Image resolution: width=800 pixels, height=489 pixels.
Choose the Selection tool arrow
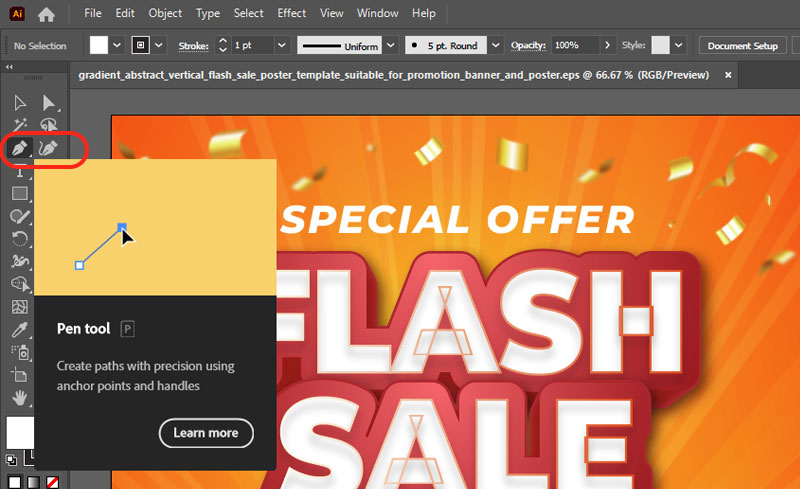[19, 103]
